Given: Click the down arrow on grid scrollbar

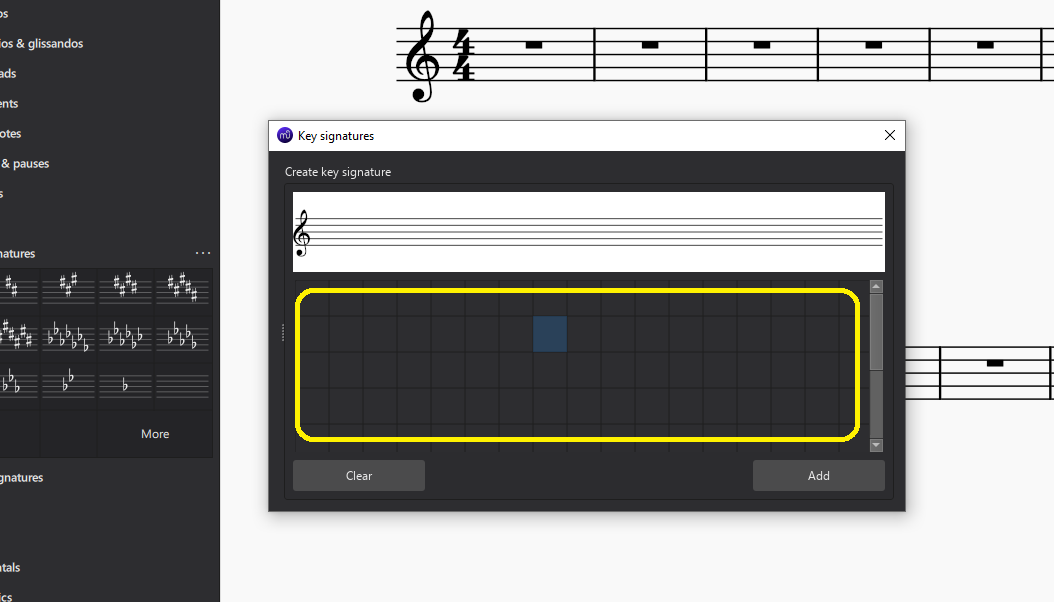Looking at the screenshot, I should point(876,444).
